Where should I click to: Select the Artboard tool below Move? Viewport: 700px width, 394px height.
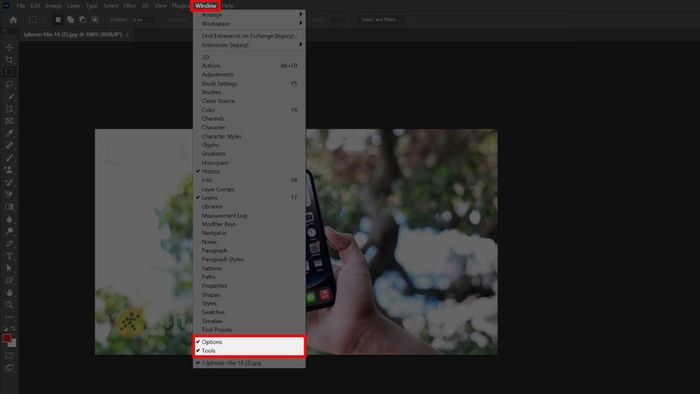[9, 60]
